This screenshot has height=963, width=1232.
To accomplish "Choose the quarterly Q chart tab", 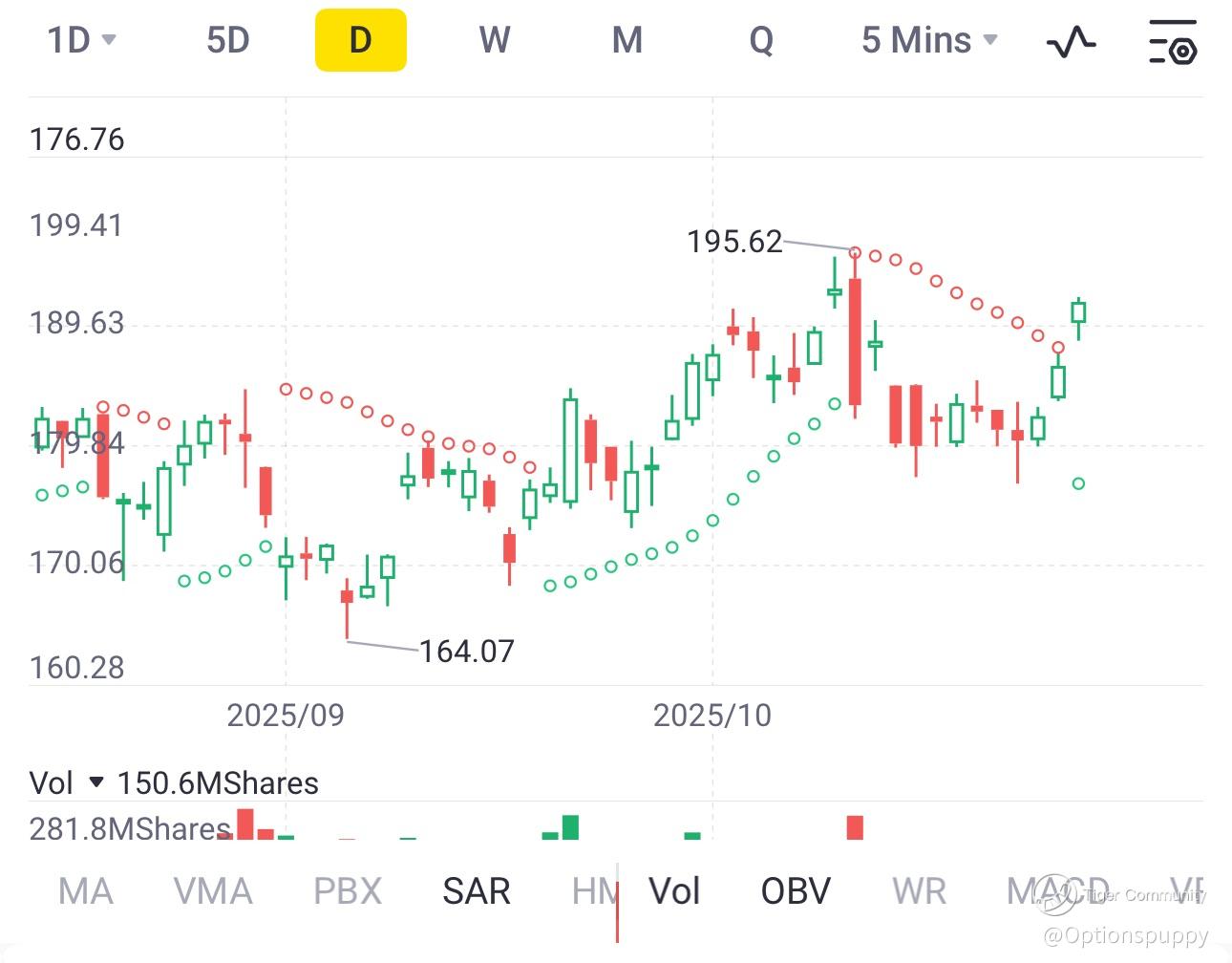I will [760, 40].
